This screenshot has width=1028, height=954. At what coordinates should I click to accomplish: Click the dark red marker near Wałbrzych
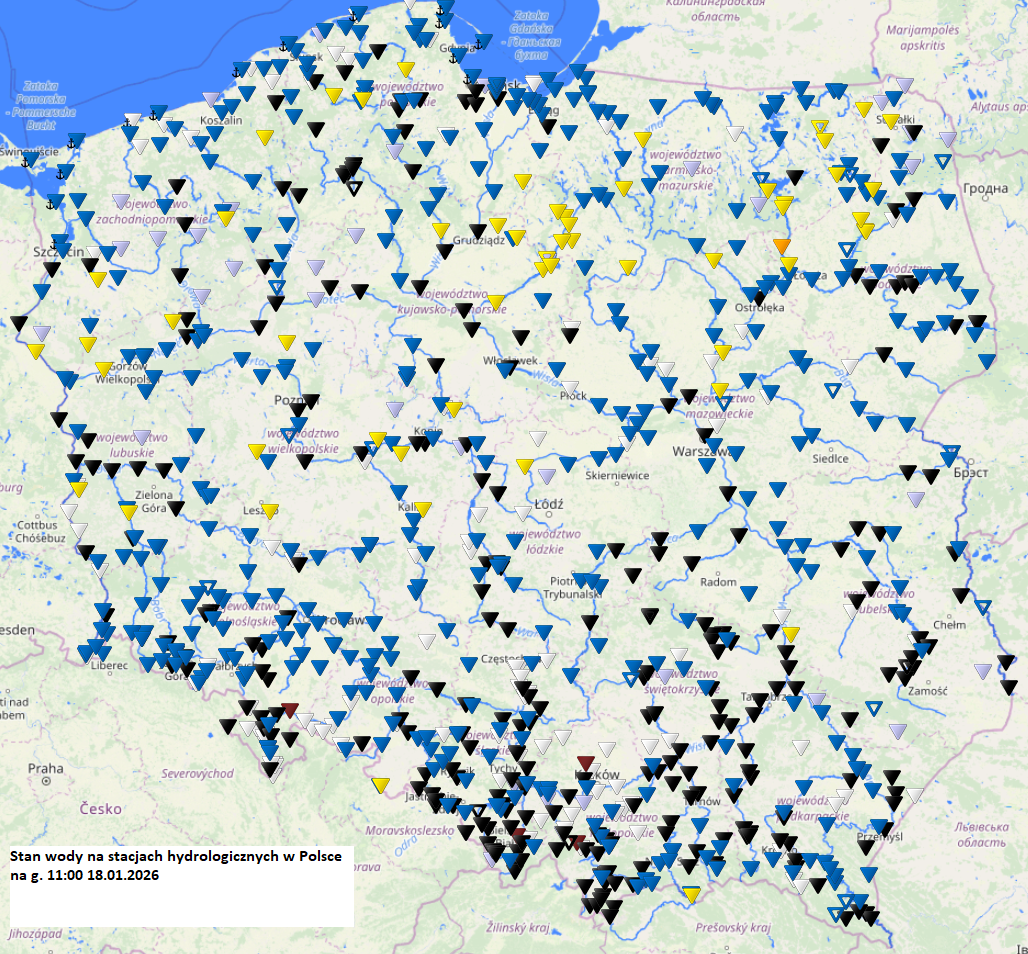click(290, 712)
